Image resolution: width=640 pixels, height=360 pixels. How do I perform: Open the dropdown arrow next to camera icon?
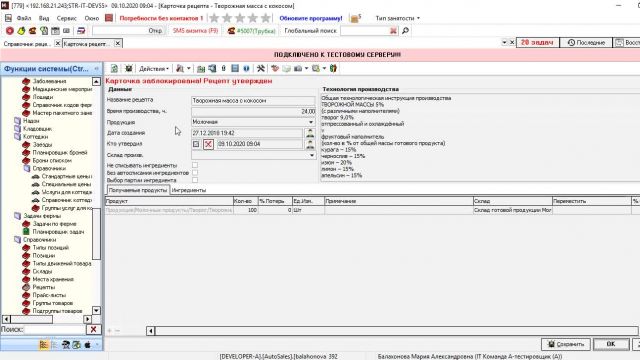pos(307,69)
